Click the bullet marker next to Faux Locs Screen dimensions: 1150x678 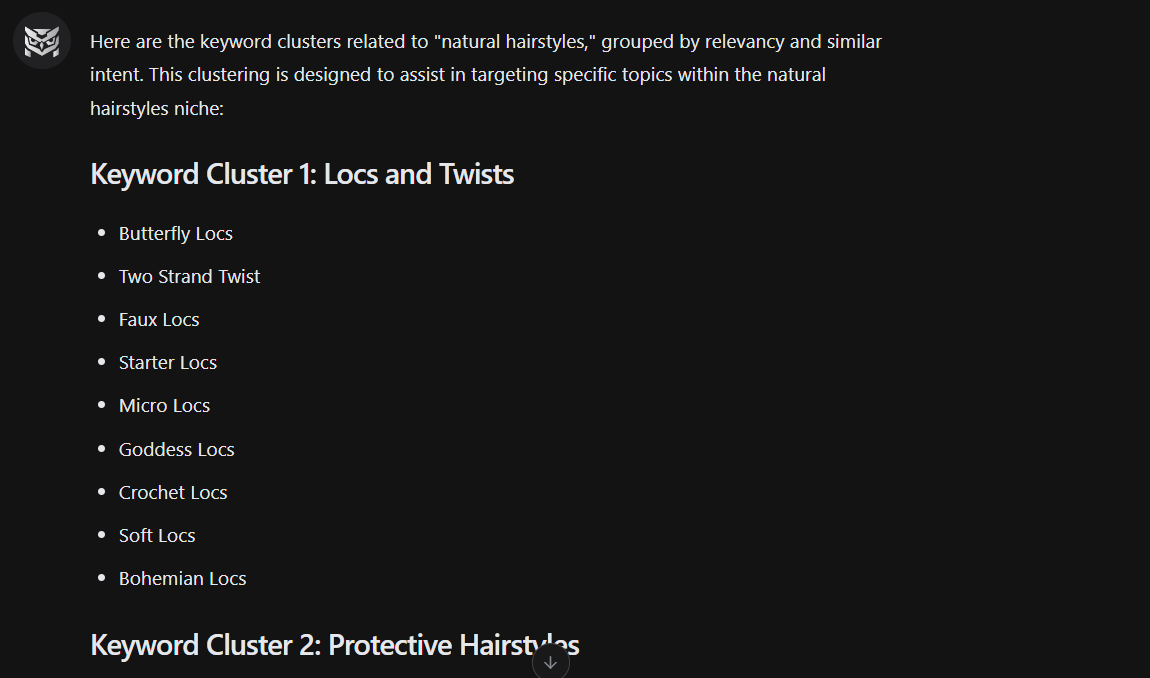tap(101, 319)
